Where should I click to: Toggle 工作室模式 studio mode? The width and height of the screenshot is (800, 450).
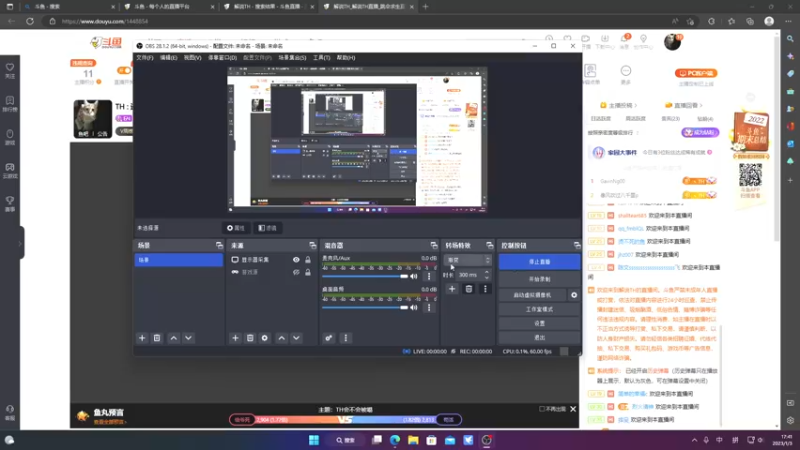(539, 309)
